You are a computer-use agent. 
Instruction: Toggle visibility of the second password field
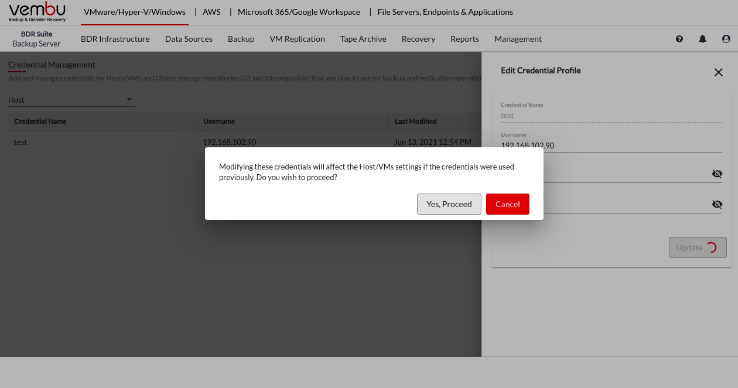[x=717, y=204]
